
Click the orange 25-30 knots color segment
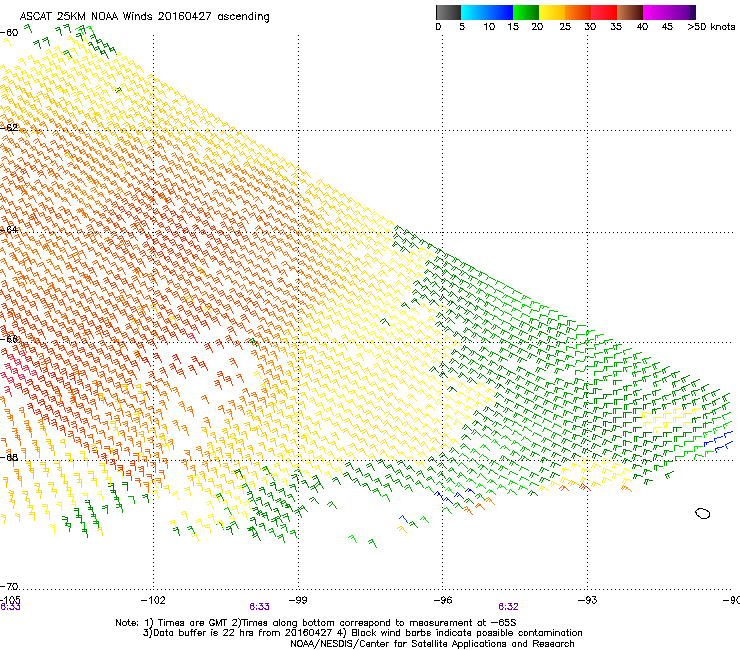click(x=578, y=12)
